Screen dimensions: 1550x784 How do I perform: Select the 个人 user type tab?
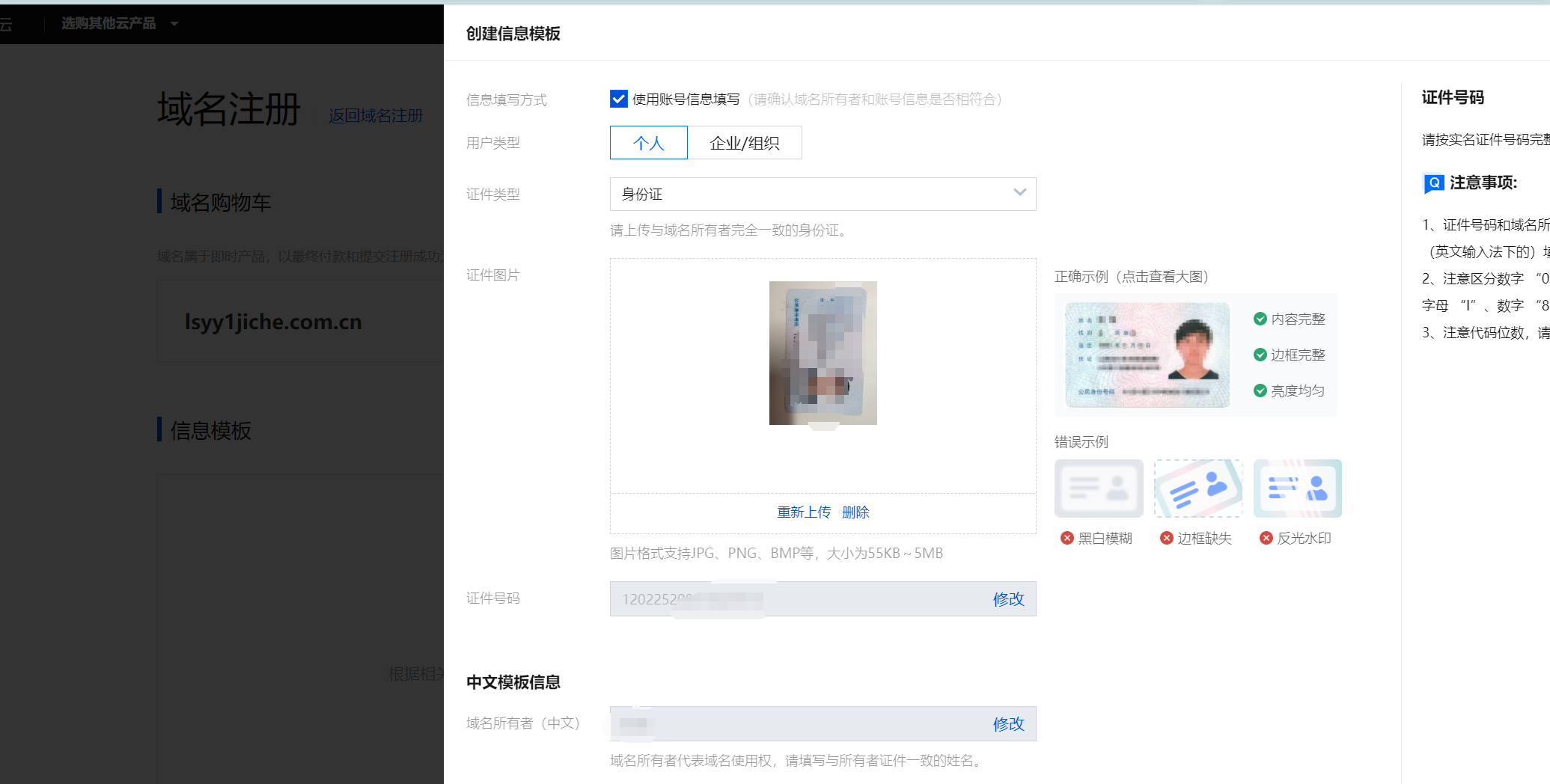pos(649,142)
